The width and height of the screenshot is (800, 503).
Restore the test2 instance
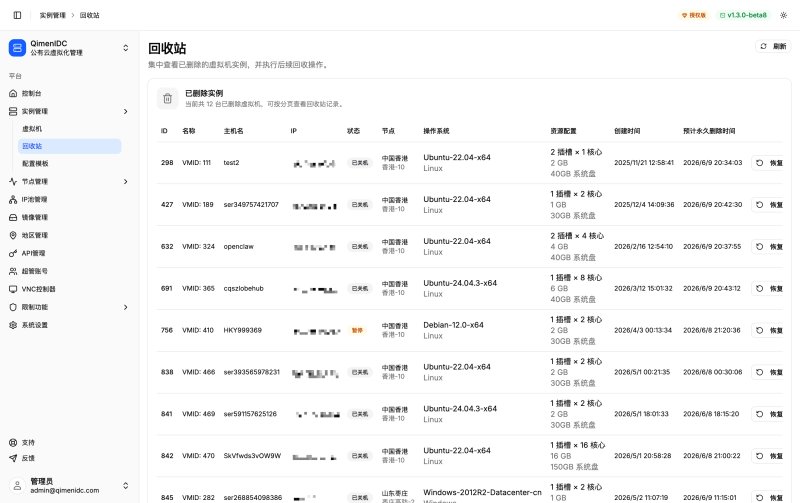coord(769,163)
